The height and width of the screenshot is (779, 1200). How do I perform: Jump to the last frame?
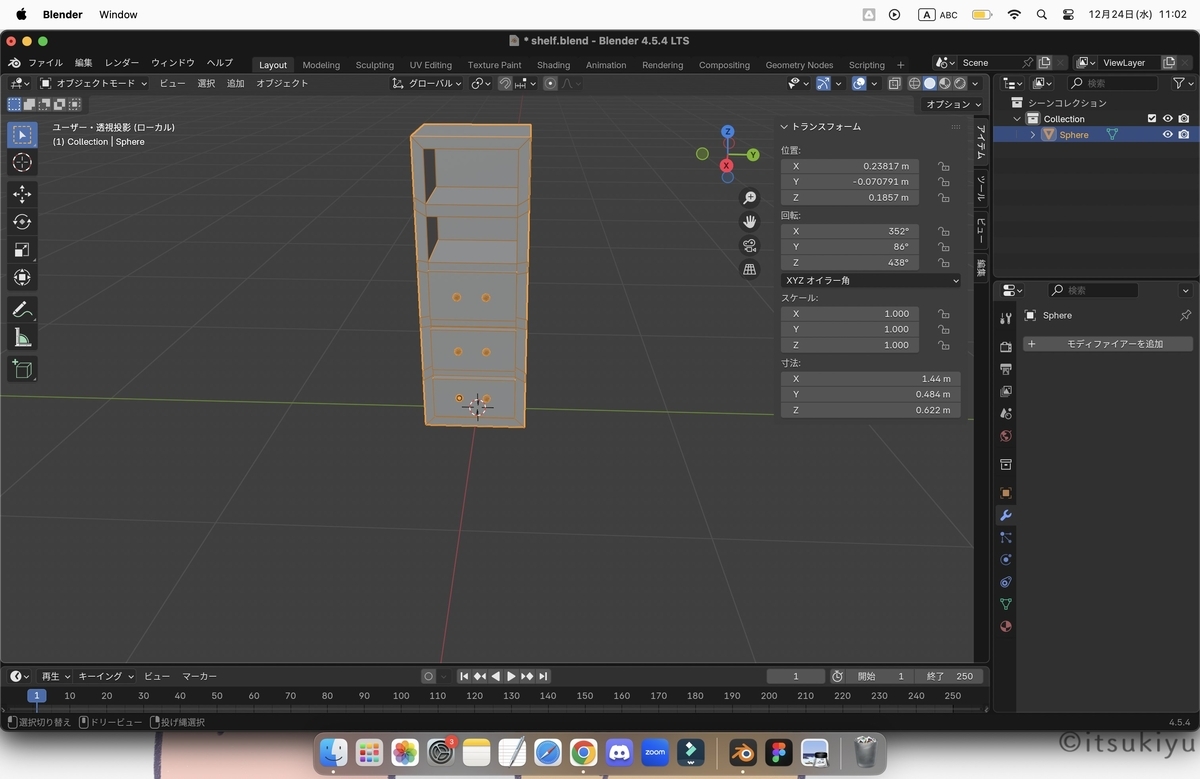coord(544,676)
